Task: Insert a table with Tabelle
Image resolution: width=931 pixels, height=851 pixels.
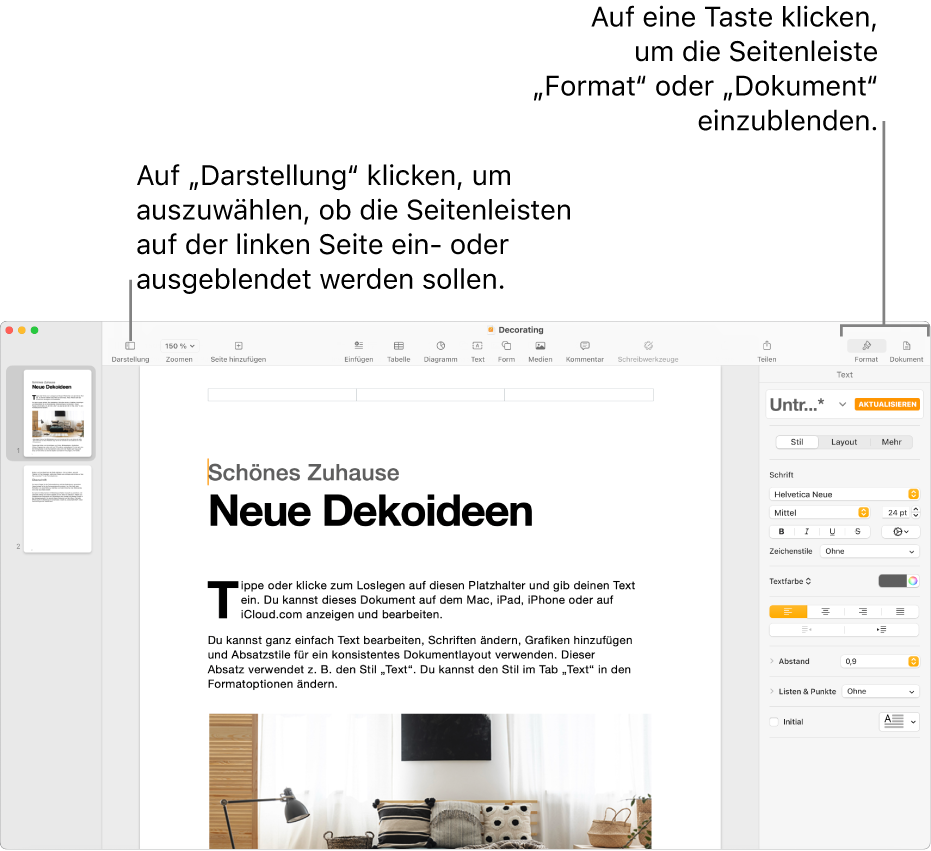Action: tap(398, 346)
